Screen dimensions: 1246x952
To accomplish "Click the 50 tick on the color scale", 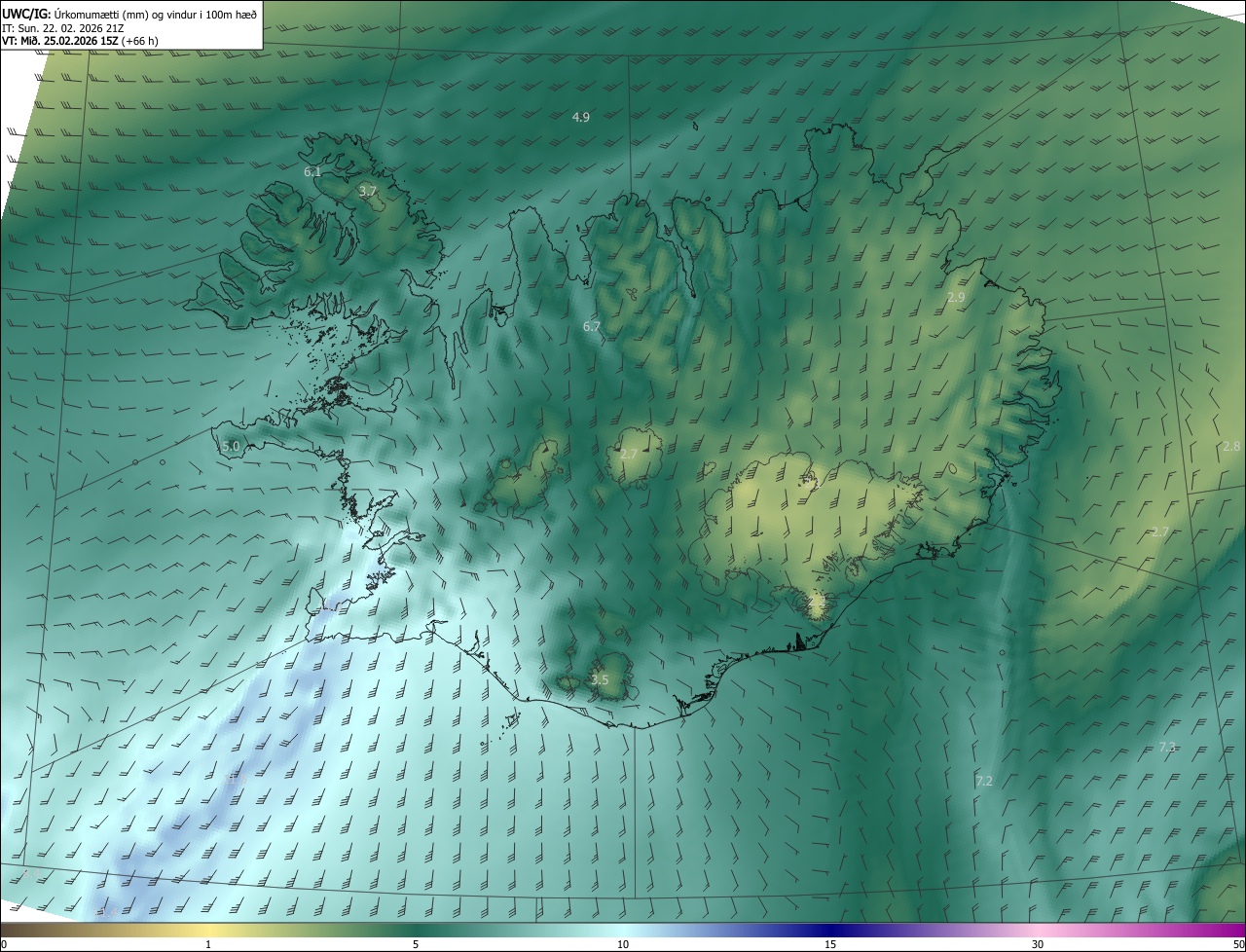I will pyautogui.click(x=1238, y=944).
